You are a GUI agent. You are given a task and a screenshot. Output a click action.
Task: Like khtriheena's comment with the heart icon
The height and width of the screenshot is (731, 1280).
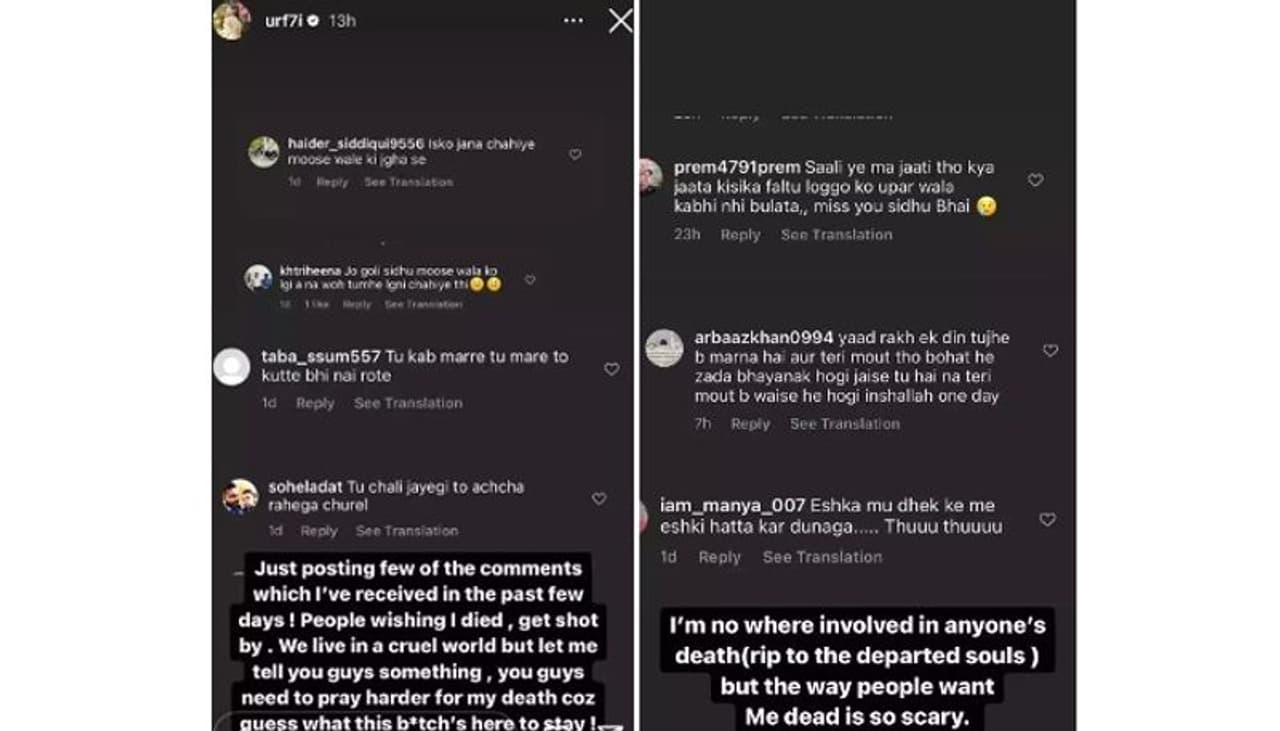pos(530,281)
